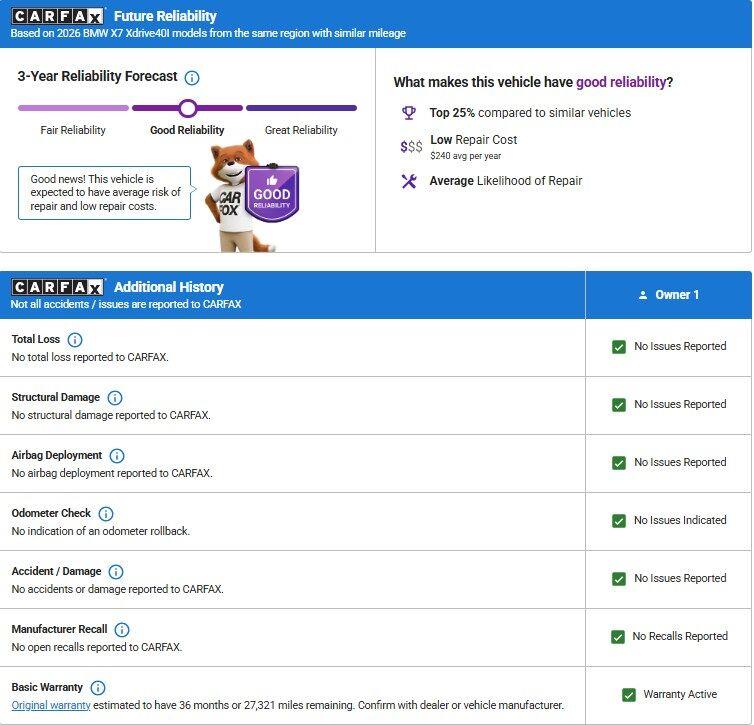This screenshot has width=754, height=725.
Task: Click the Car Fox Good Reliability badge
Action: (x=272, y=194)
